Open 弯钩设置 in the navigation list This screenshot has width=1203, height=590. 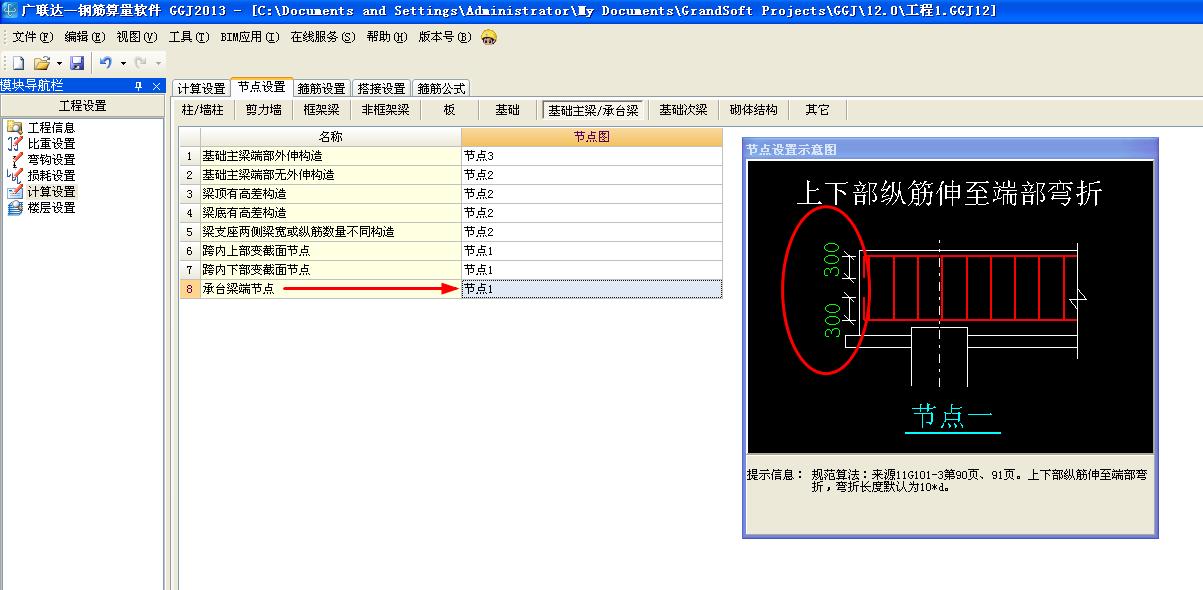pos(51,160)
